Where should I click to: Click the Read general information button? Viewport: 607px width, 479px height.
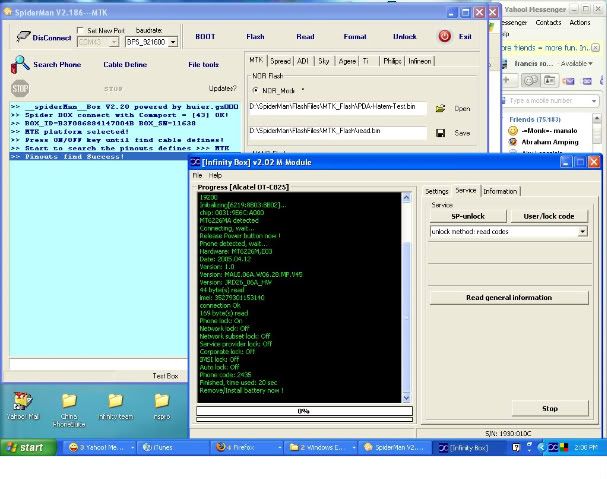509,297
